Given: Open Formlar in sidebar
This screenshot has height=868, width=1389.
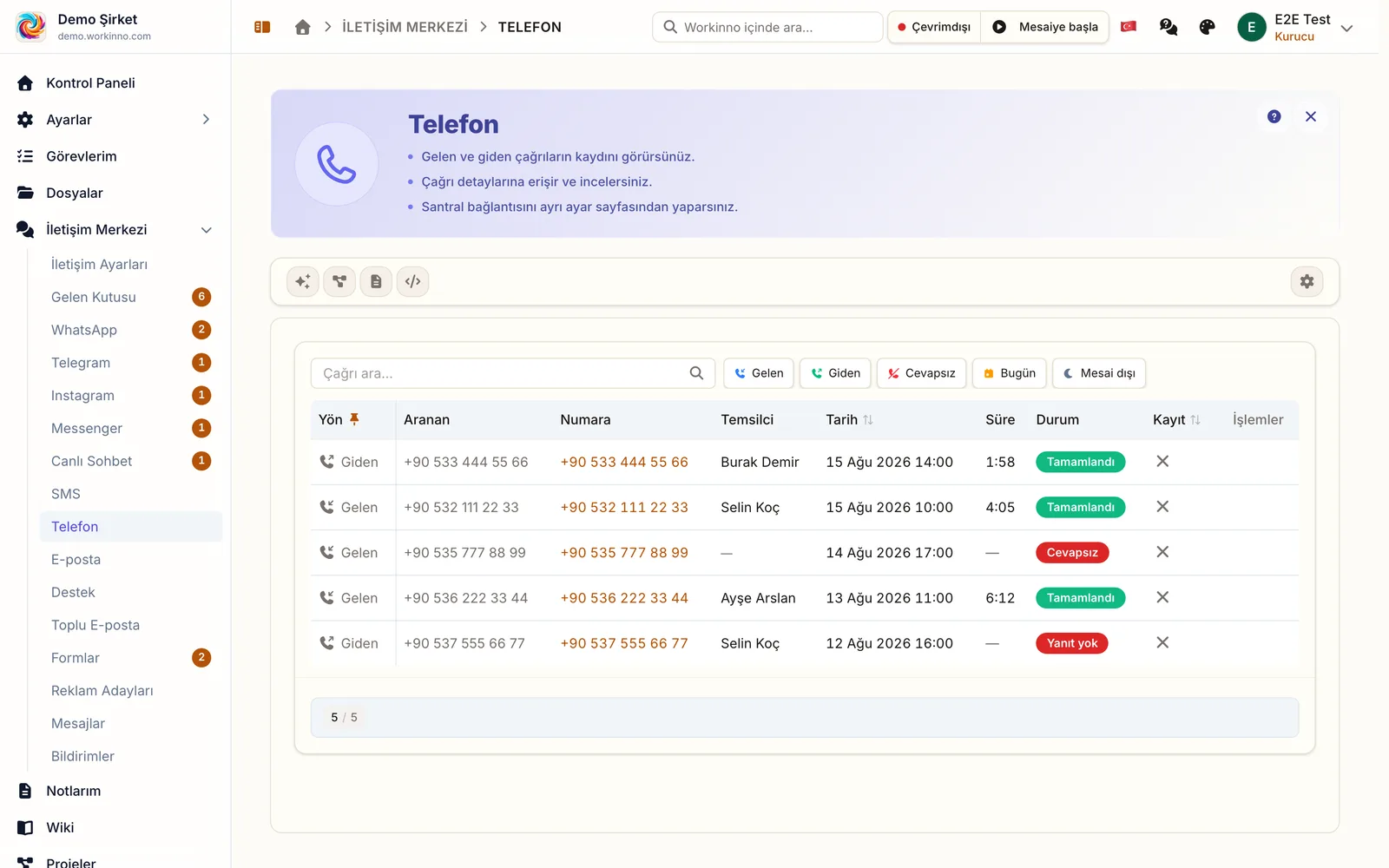Looking at the screenshot, I should tap(130, 658).
